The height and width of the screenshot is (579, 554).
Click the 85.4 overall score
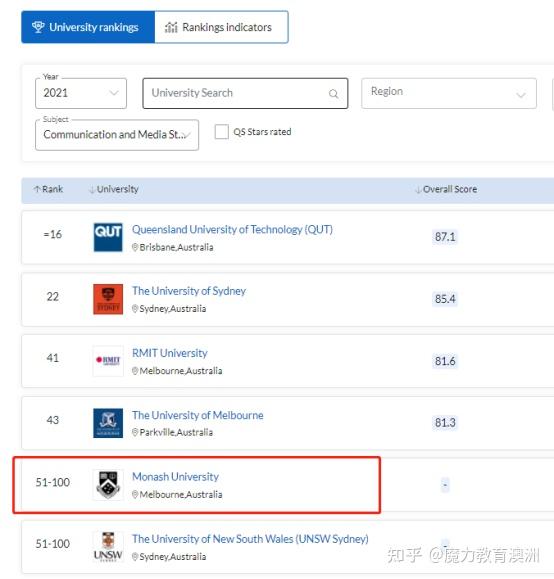(x=445, y=299)
